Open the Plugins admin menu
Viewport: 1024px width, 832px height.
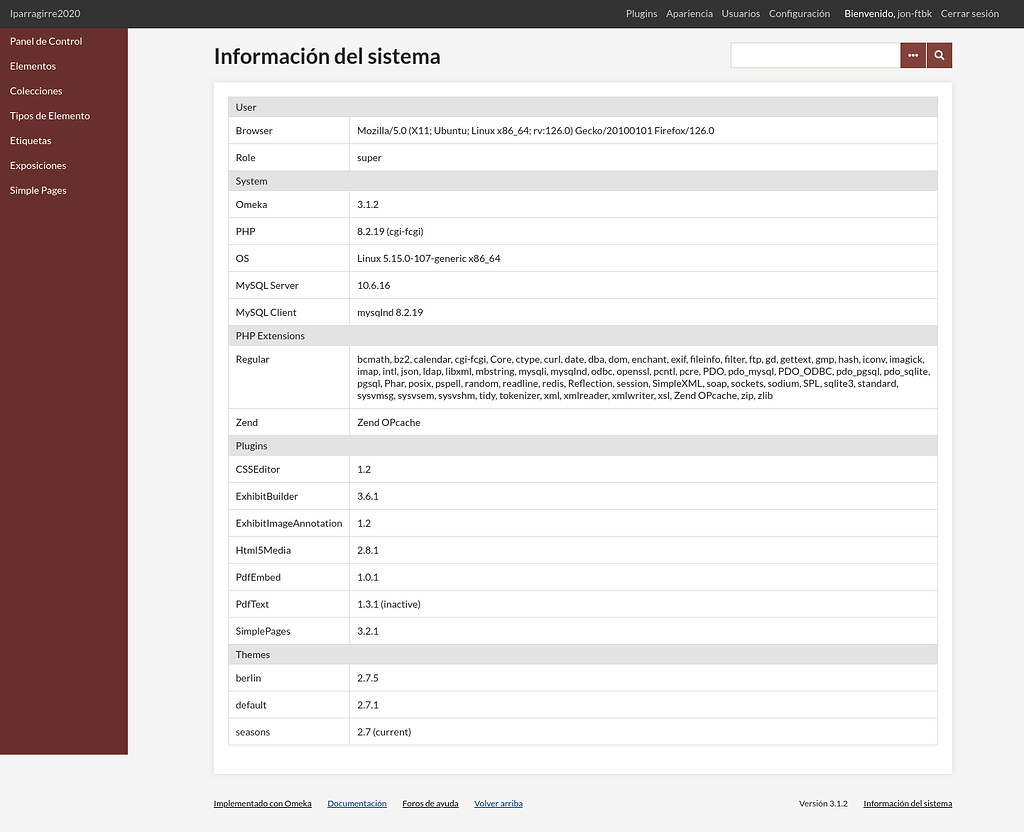point(641,14)
